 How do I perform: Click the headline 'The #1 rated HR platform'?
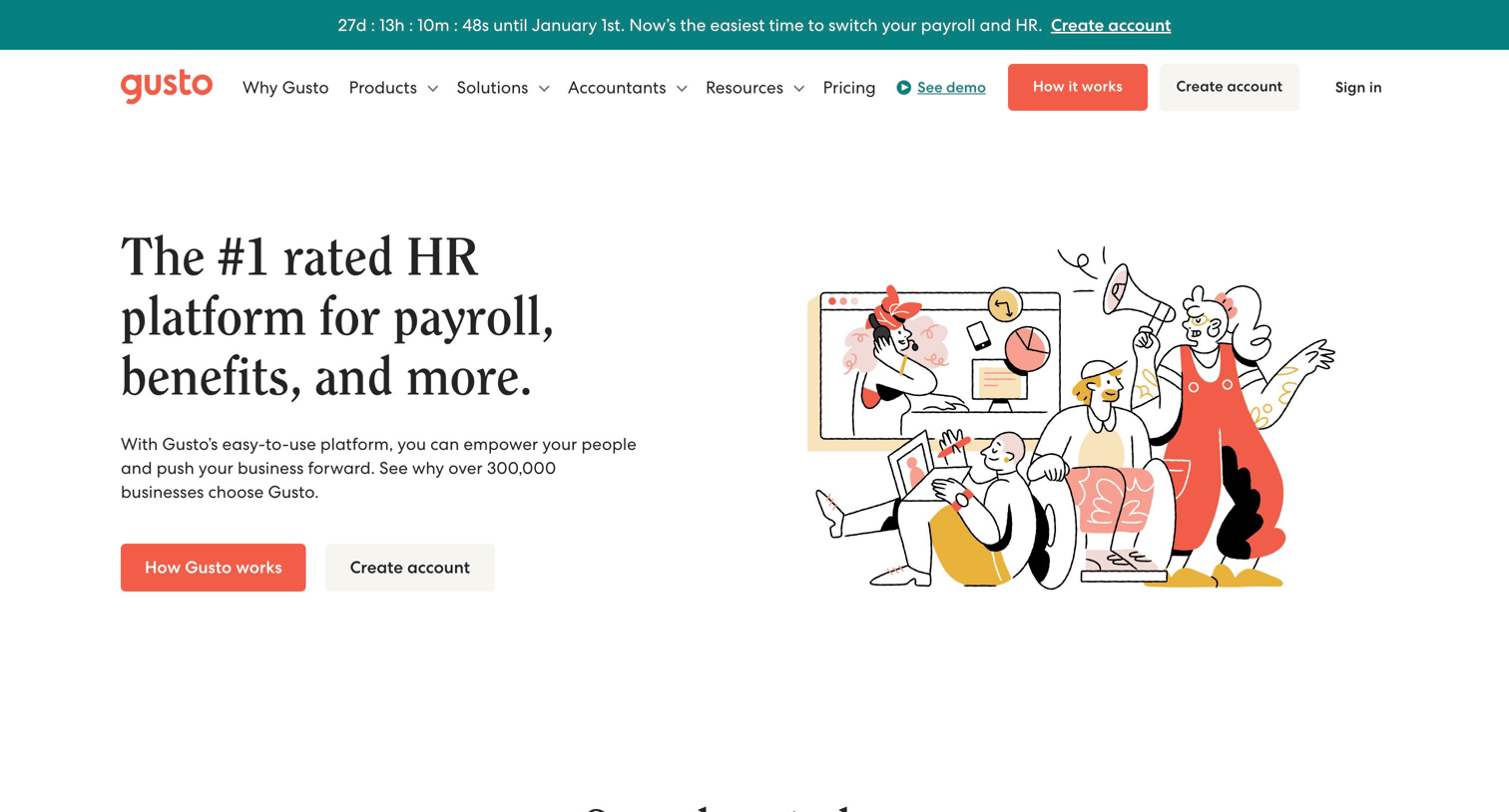pos(337,317)
